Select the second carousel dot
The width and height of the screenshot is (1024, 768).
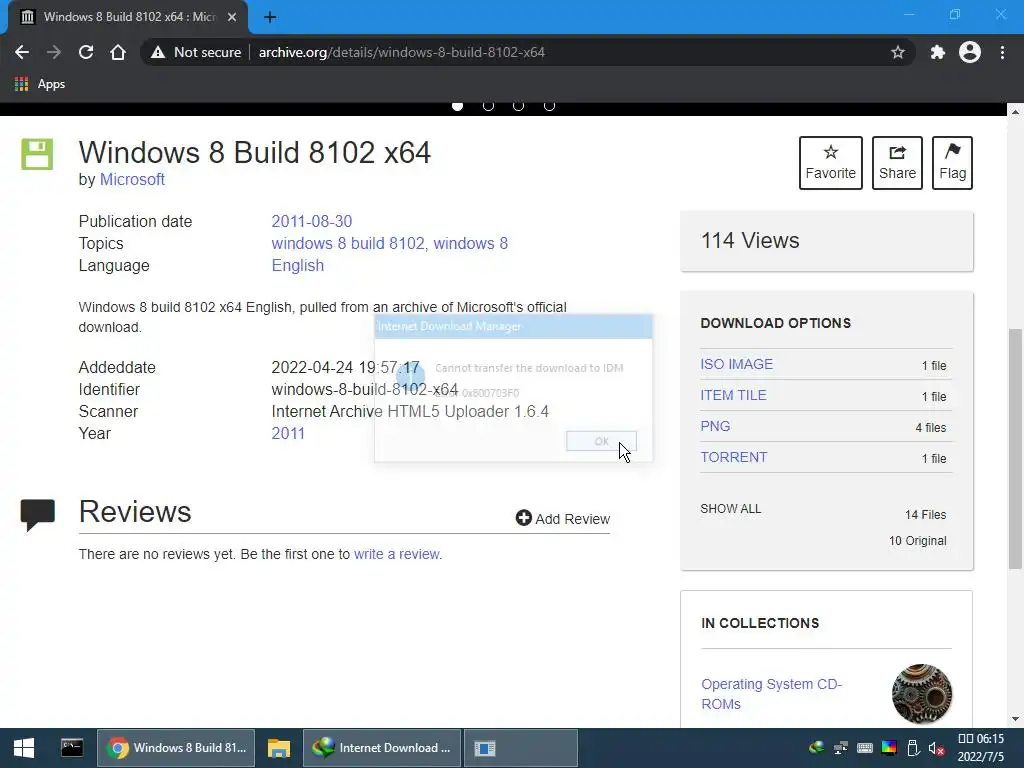pos(488,105)
